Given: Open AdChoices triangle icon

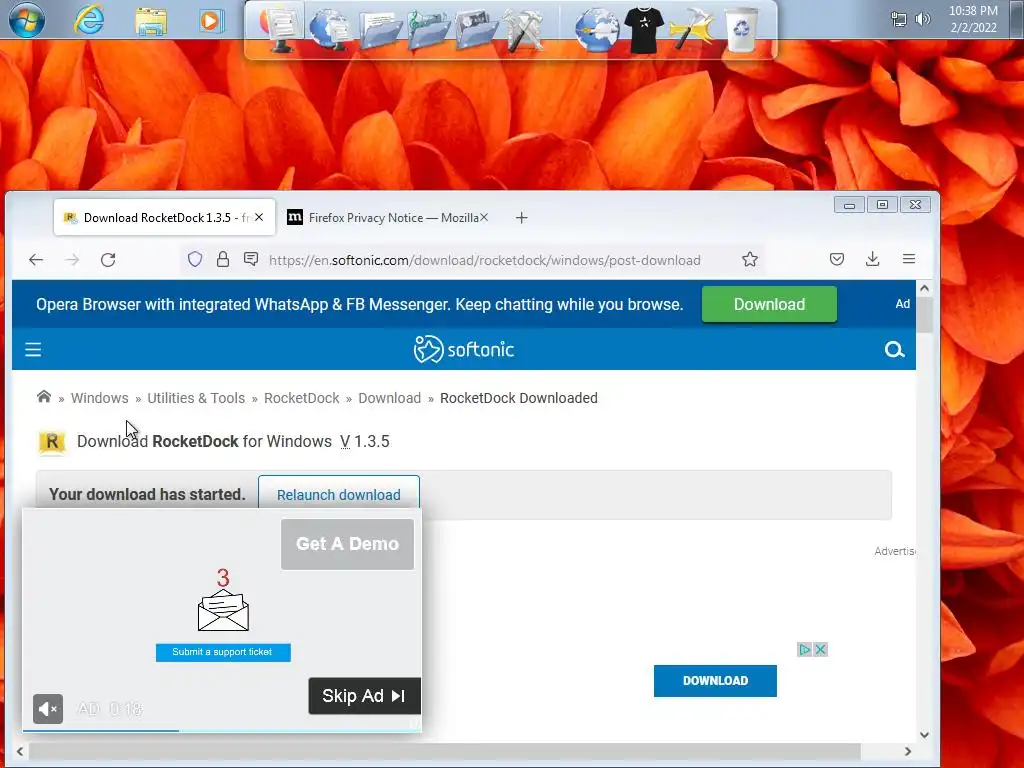Looking at the screenshot, I should (x=805, y=650).
